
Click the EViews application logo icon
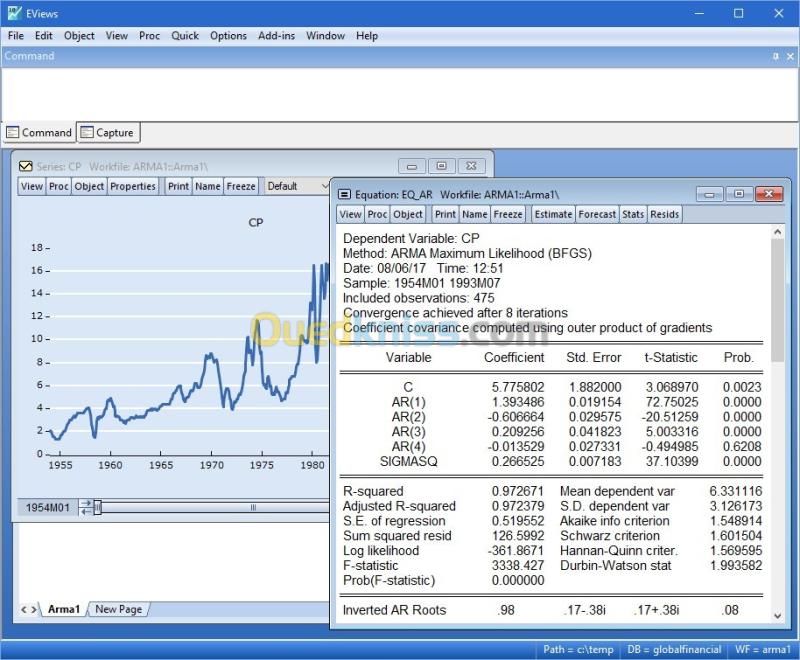coord(14,13)
